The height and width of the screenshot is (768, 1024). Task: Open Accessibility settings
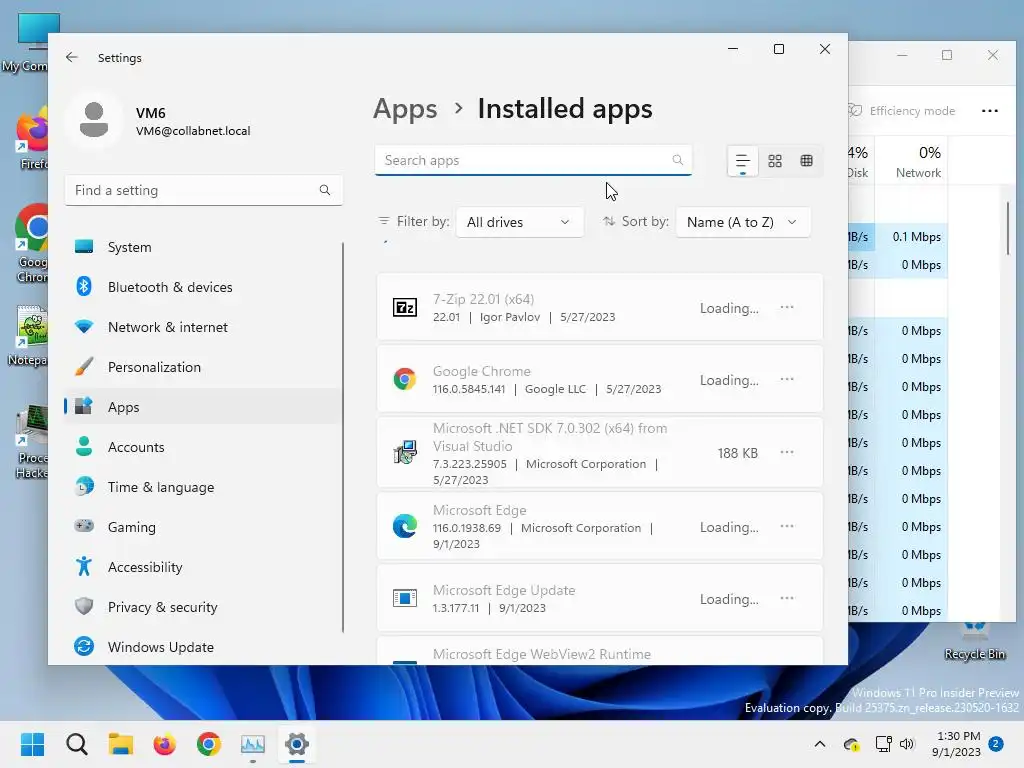tap(203, 567)
